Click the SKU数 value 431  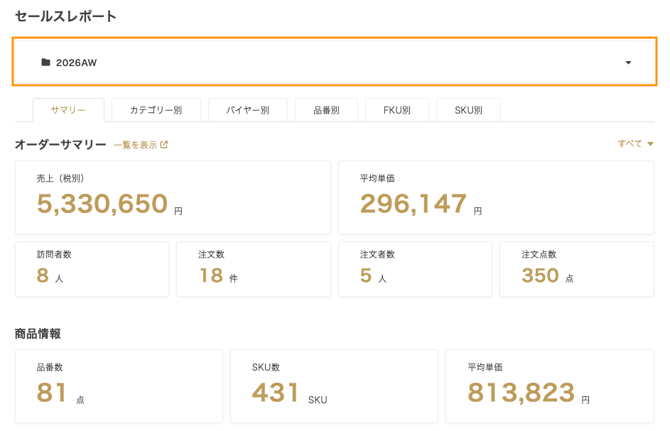[x=275, y=393]
